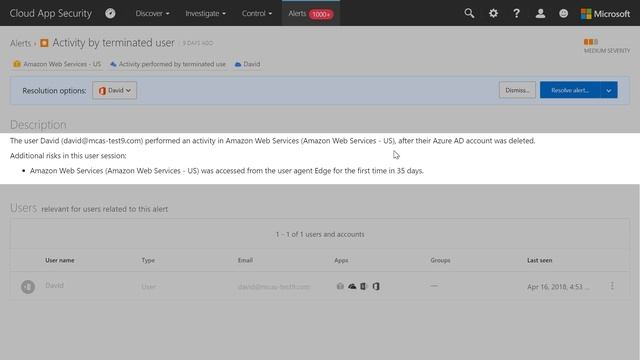Click the Apr 16, 2018 last seen value
Screen dimensions: 640x360
pos(558,287)
